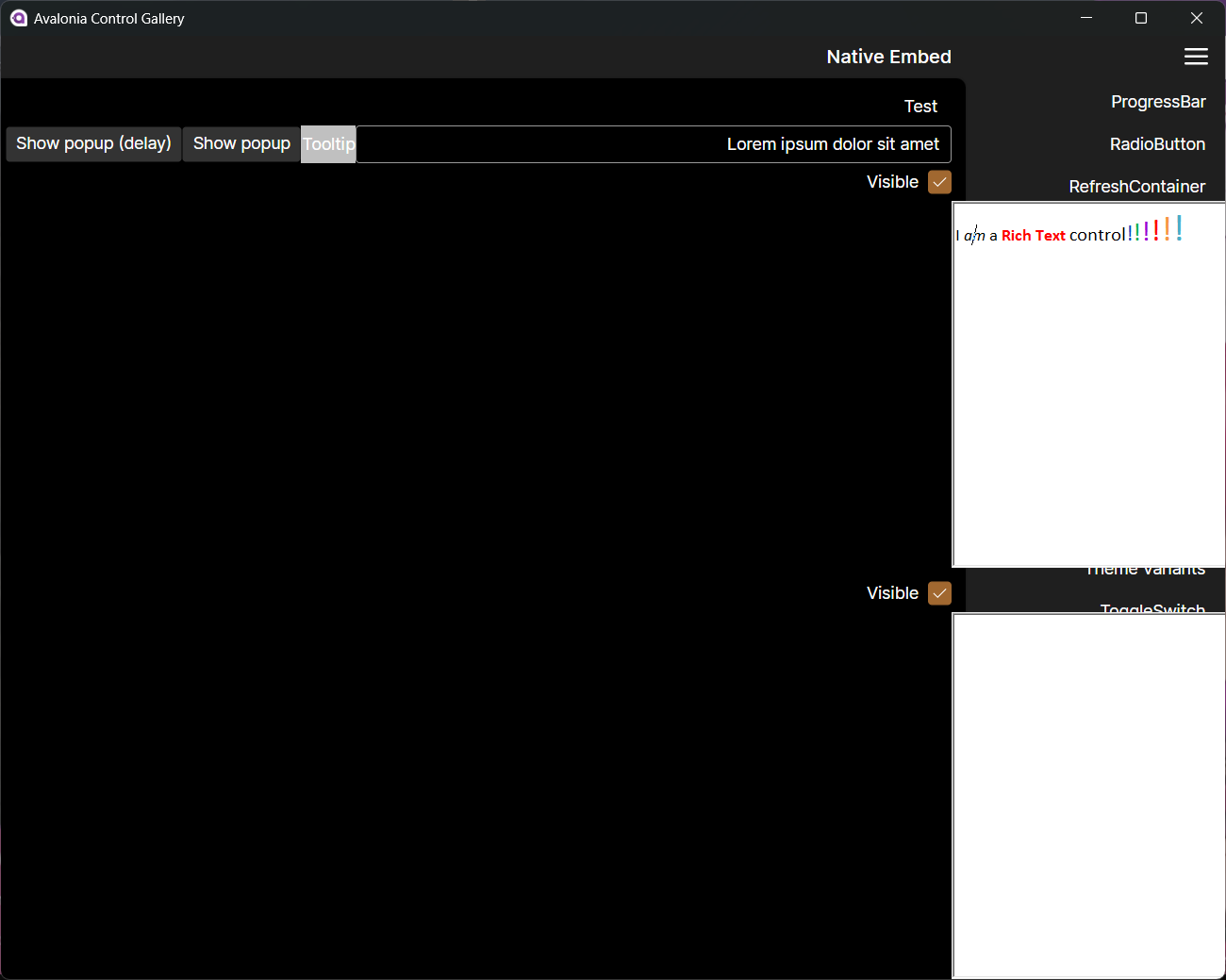Viewport: 1226px width, 980px height.
Task: Select ToggleSwitch from the sidebar list
Action: pyautogui.click(x=1152, y=608)
